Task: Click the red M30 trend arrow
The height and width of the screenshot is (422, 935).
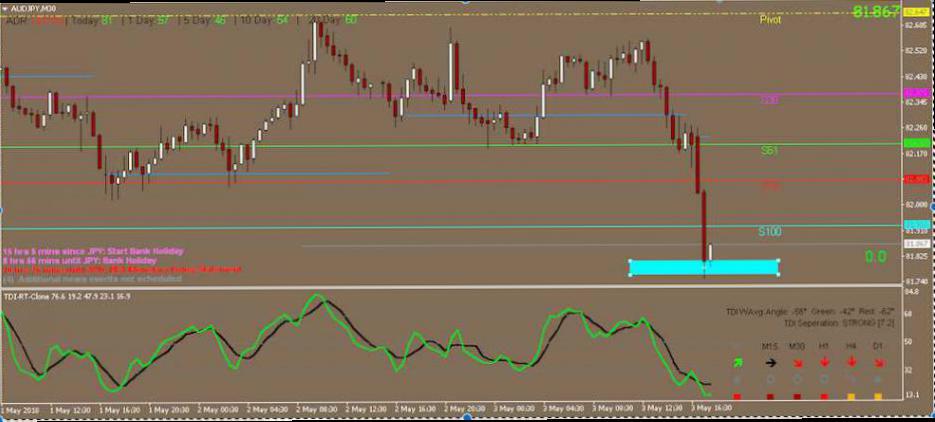Action: point(797,363)
